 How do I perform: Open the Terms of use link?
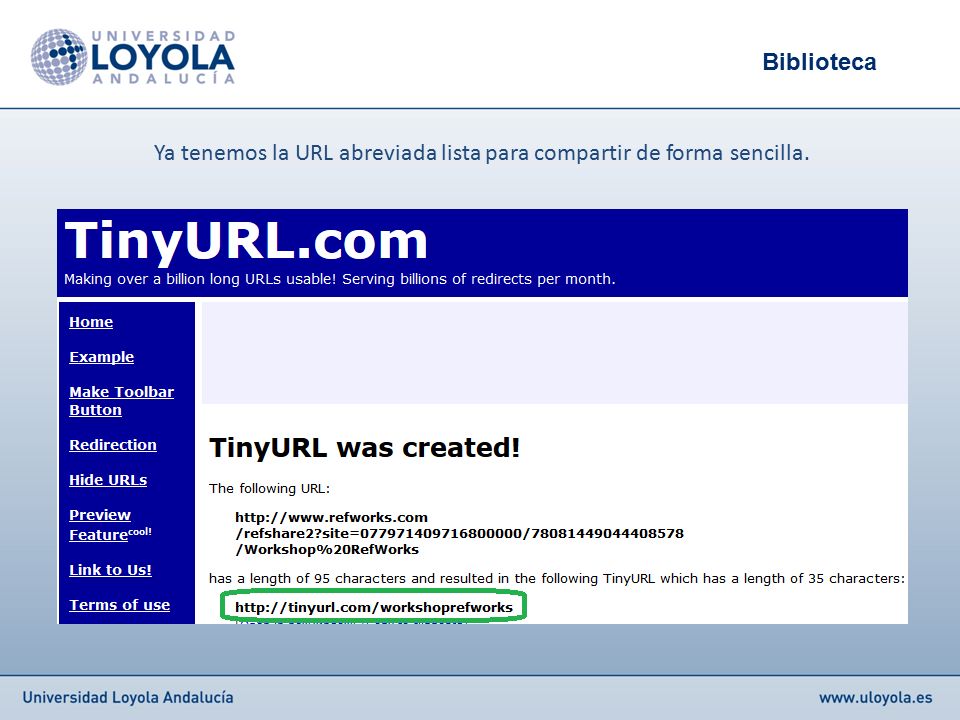pyautogui.click(x=119, y=605)
